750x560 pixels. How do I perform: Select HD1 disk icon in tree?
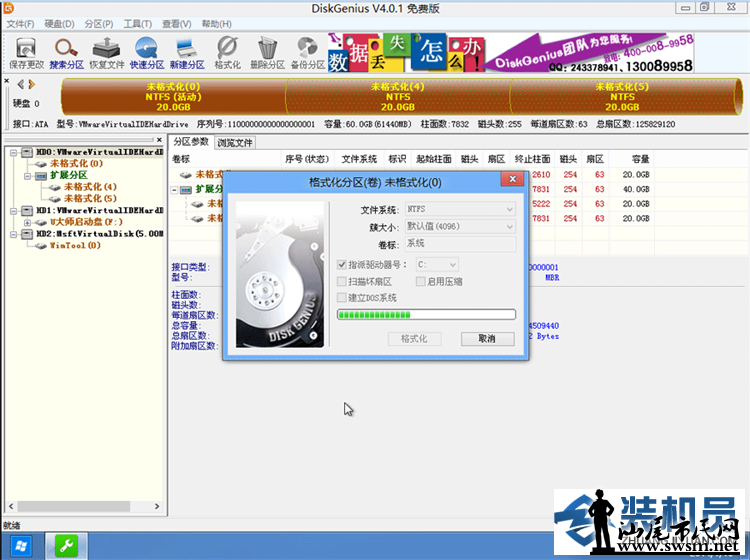click(x=27, y=210)
